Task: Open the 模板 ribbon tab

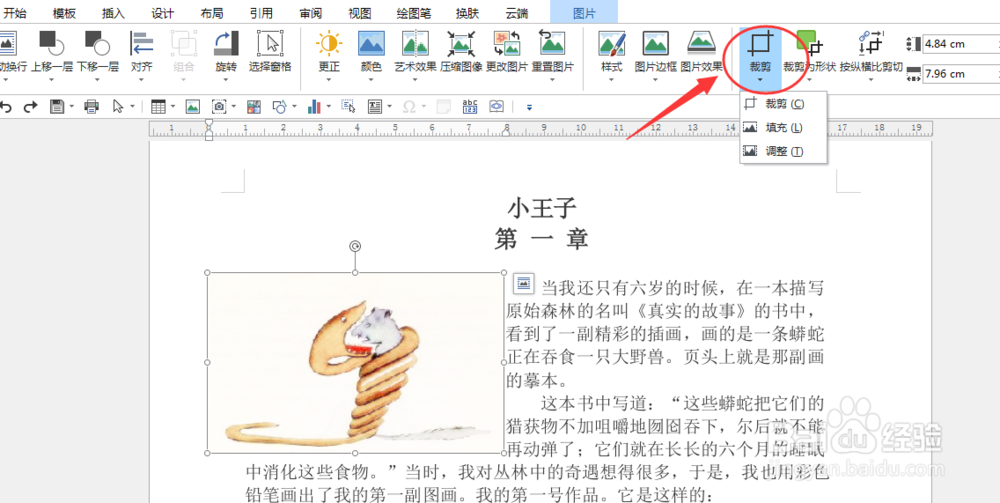Action: tap(64, 13)
